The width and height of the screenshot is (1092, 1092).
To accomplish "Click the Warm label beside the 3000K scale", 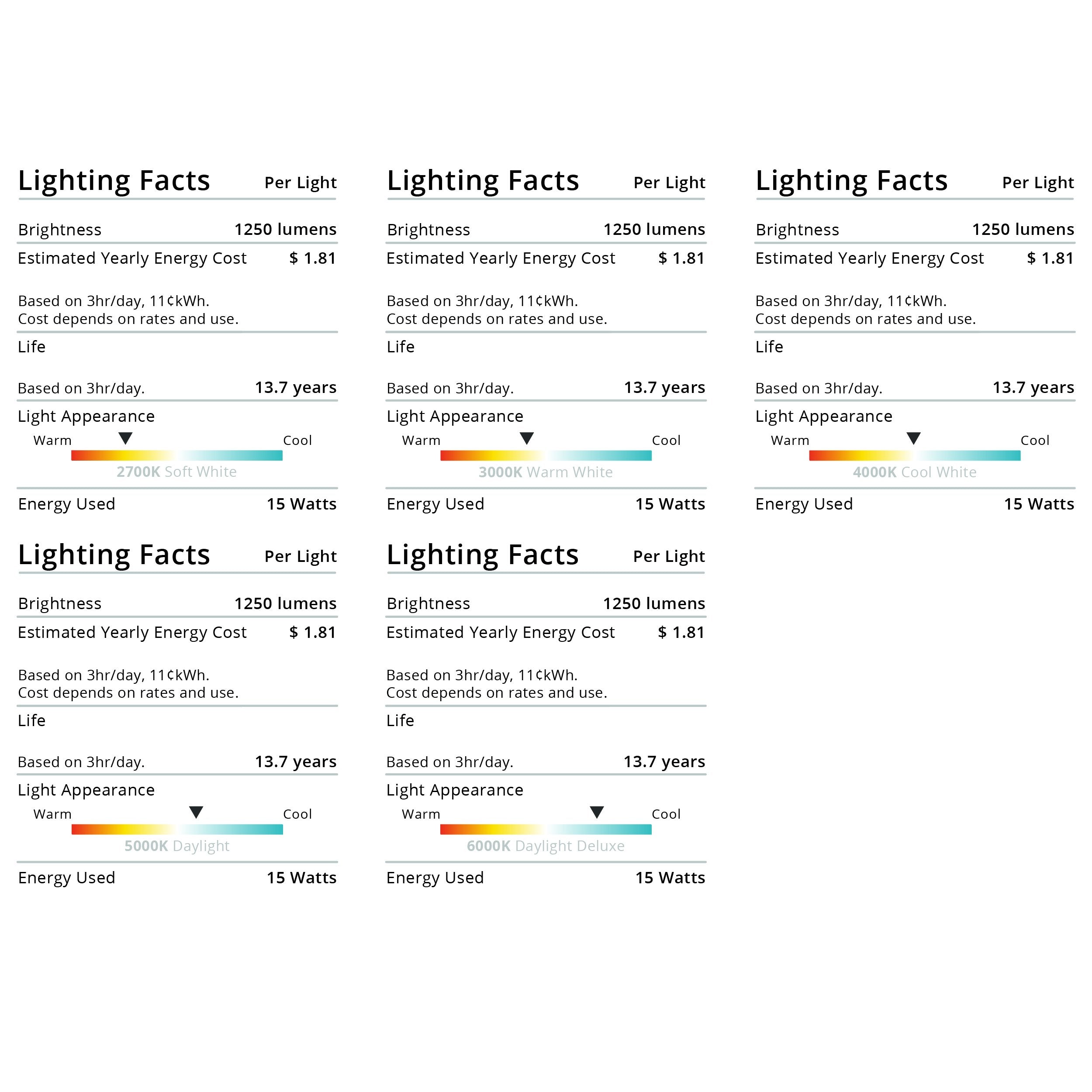I will pyautogui.click(x=422, y=441).
